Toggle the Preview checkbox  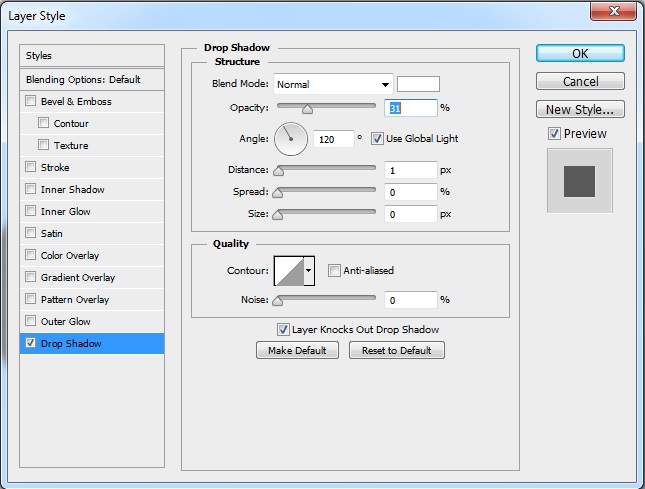pyautogui.click(x=554, y=134)
